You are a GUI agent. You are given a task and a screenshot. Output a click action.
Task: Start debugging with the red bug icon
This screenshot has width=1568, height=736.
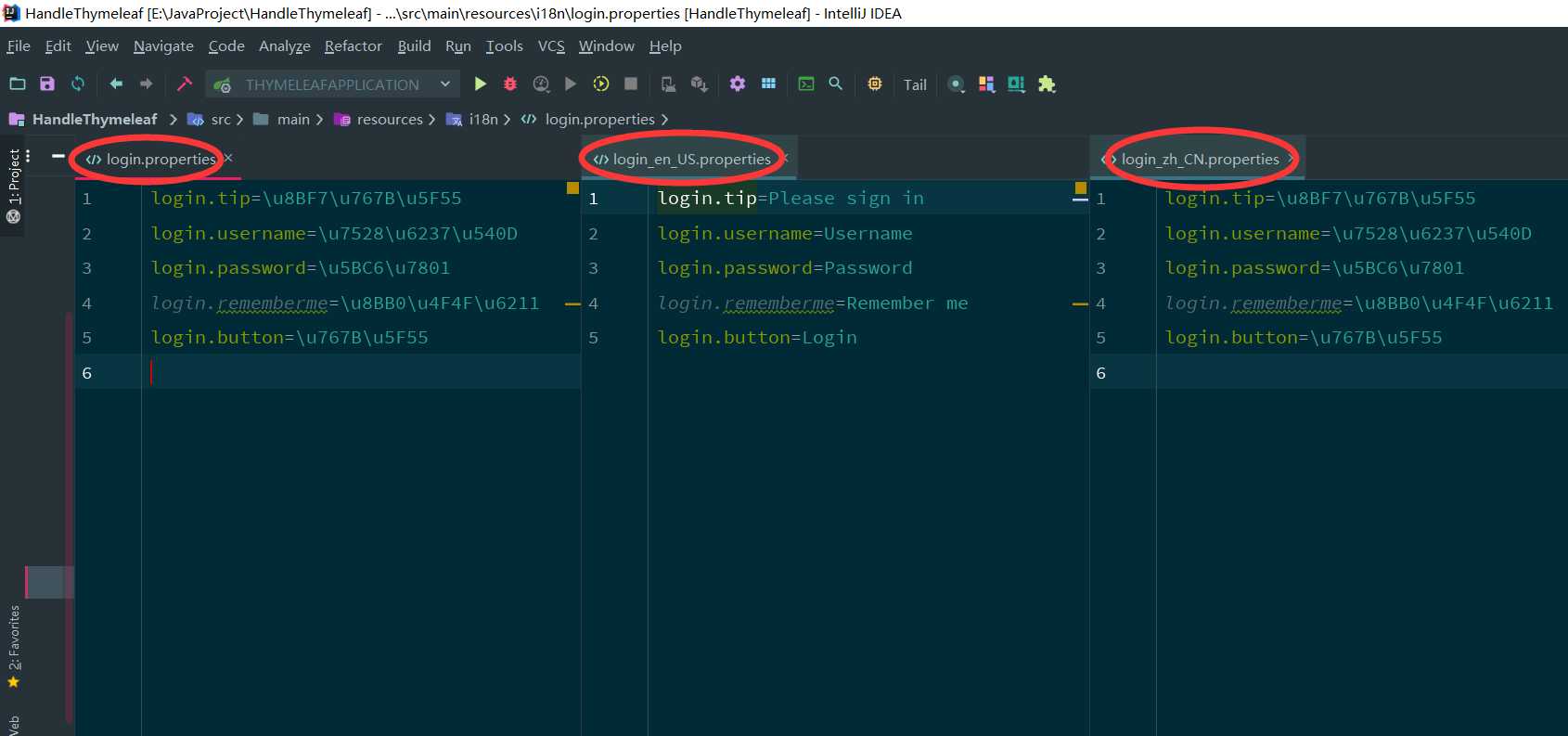[510, 84]
